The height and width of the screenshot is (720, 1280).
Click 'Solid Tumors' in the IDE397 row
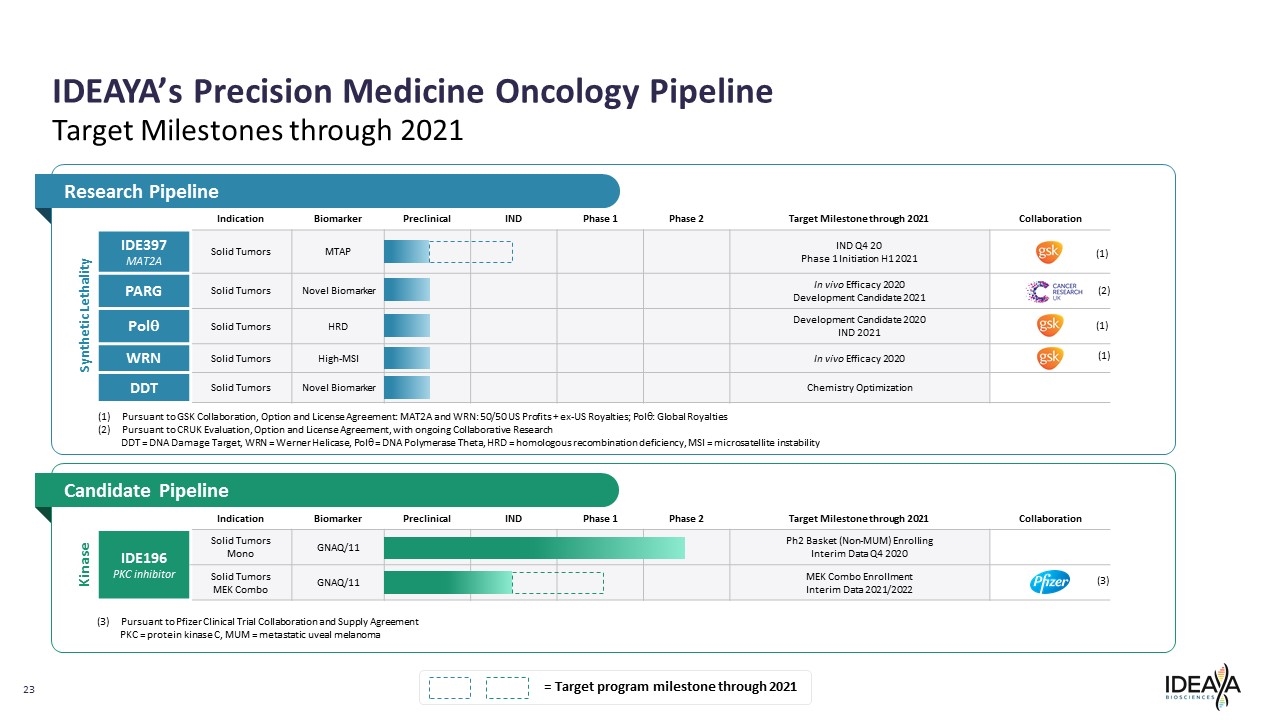[x=240, y=252]
